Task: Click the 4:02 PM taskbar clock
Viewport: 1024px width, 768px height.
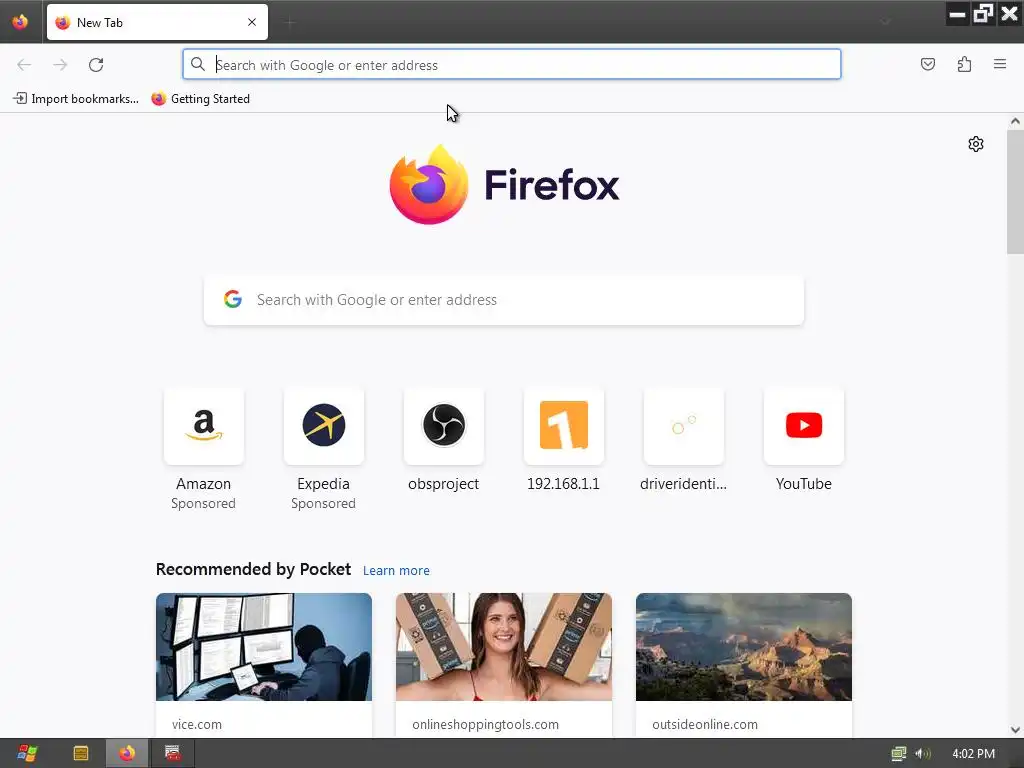Action: click(974, 754)
